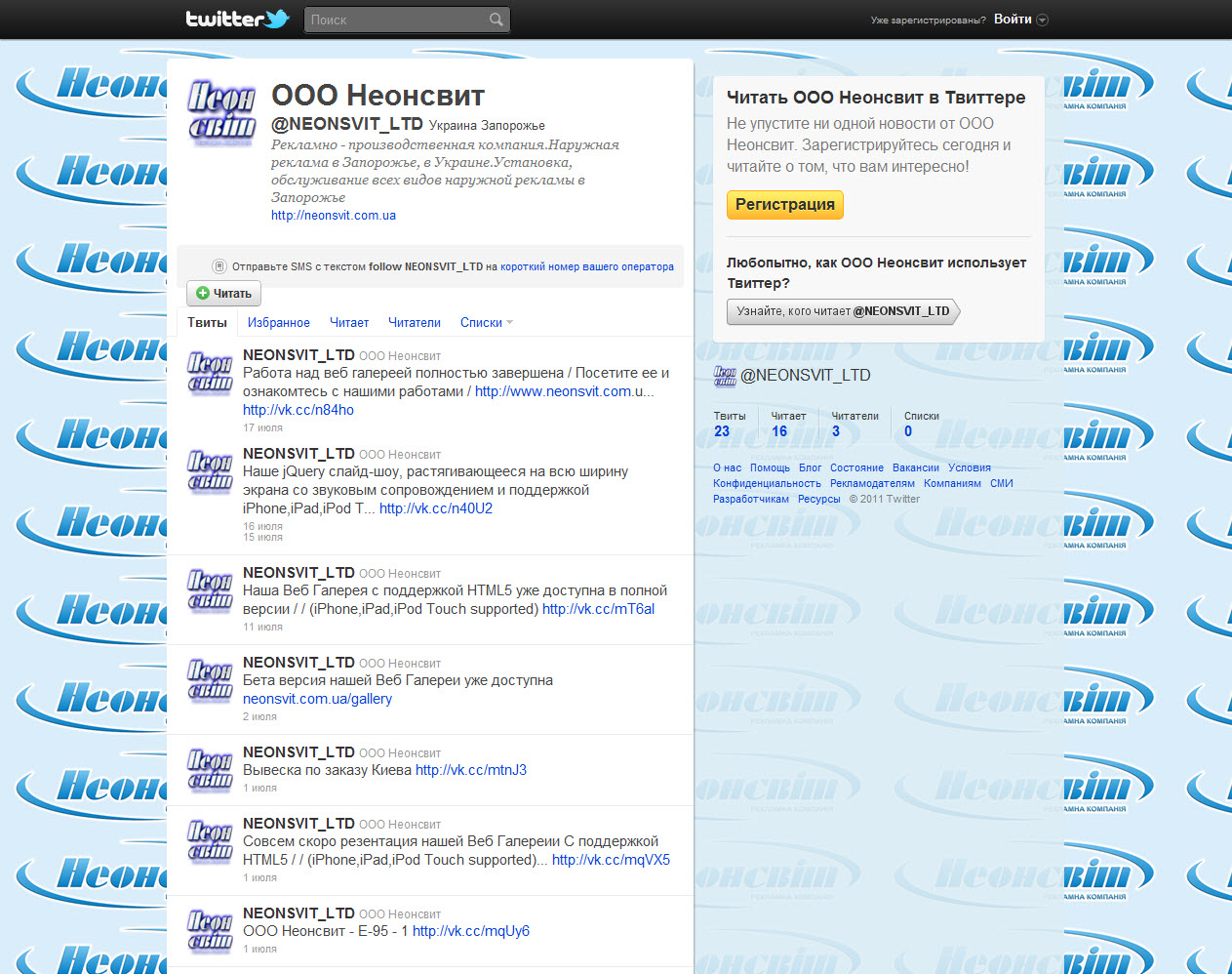
Task: Open the http://vk.cc/n40U2 link
Action: [x=436, y=508]
